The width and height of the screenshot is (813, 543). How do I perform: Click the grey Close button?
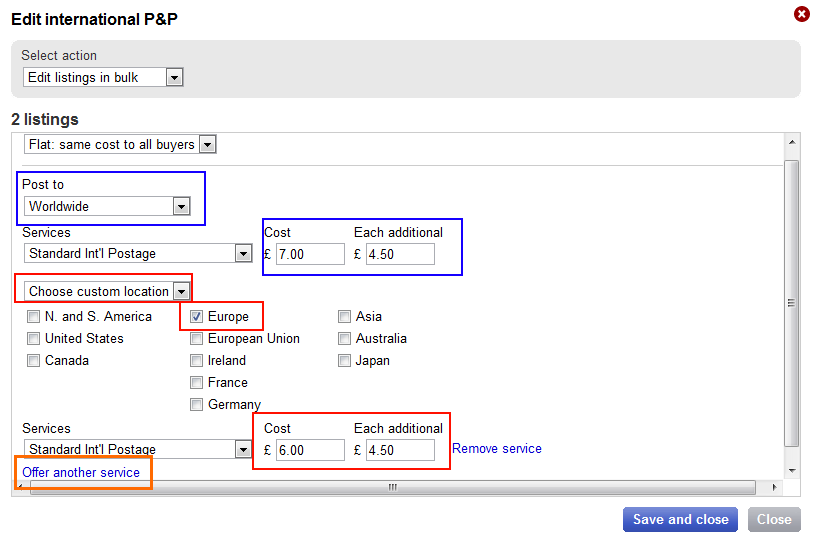(x=774, y=519)
